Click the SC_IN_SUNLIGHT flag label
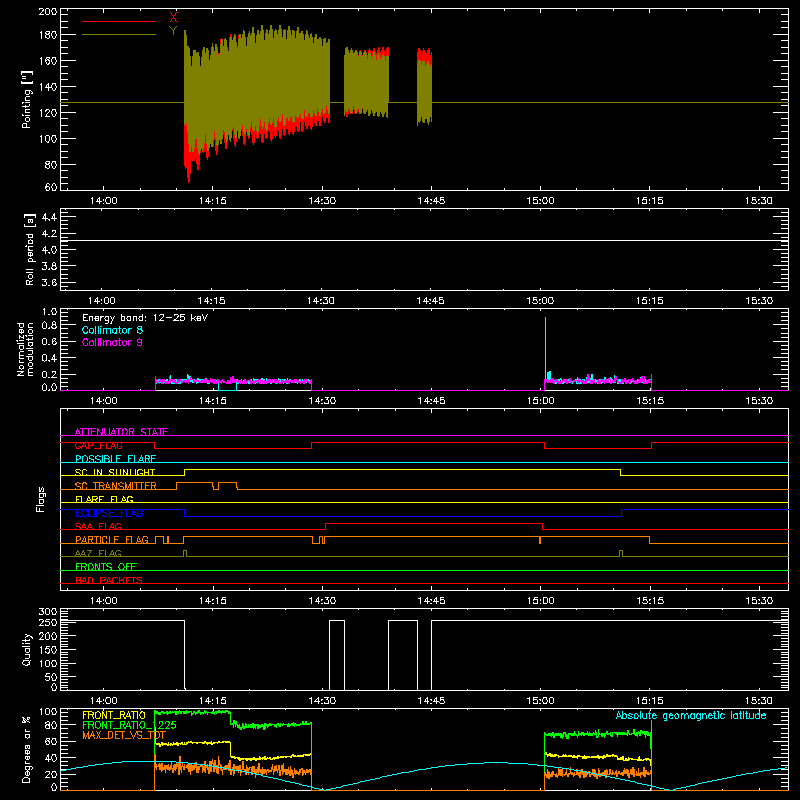The height and width of the screenshot is (800, 800). click(x=115, y=472)
